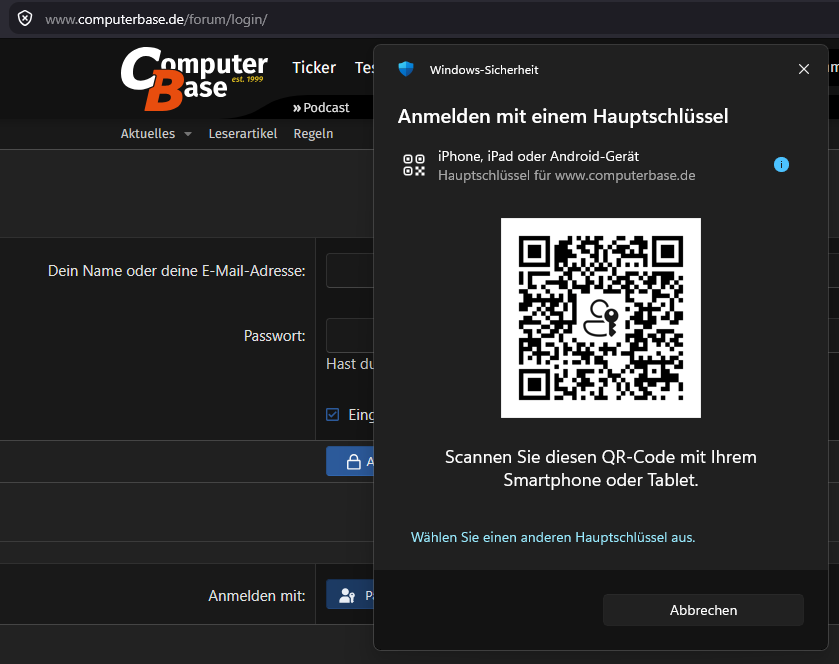This screenshot has height=664, width=839.
Task: Open the Regeln tab
Action: (x=313, y=133)
